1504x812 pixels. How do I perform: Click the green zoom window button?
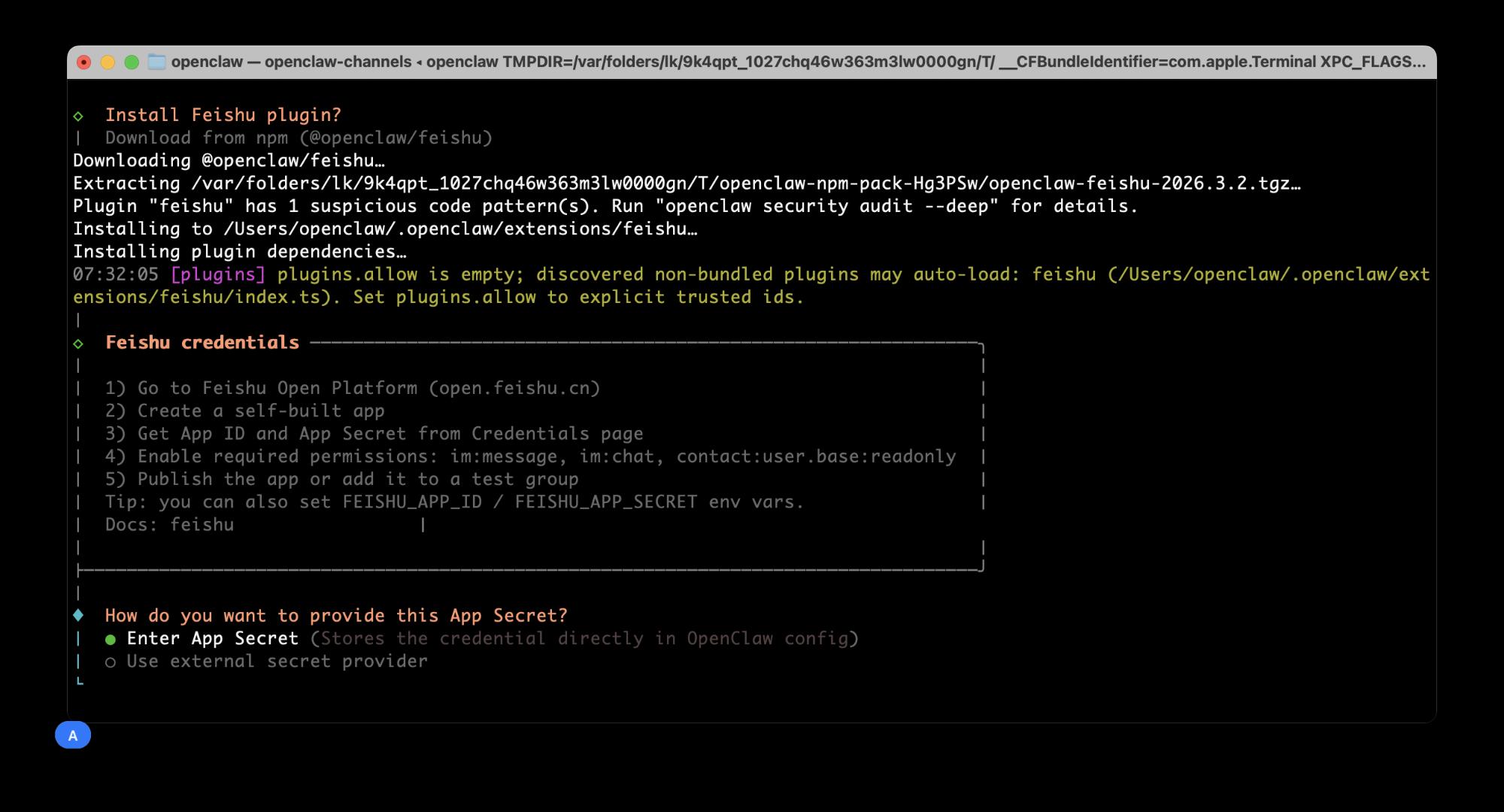132,62
